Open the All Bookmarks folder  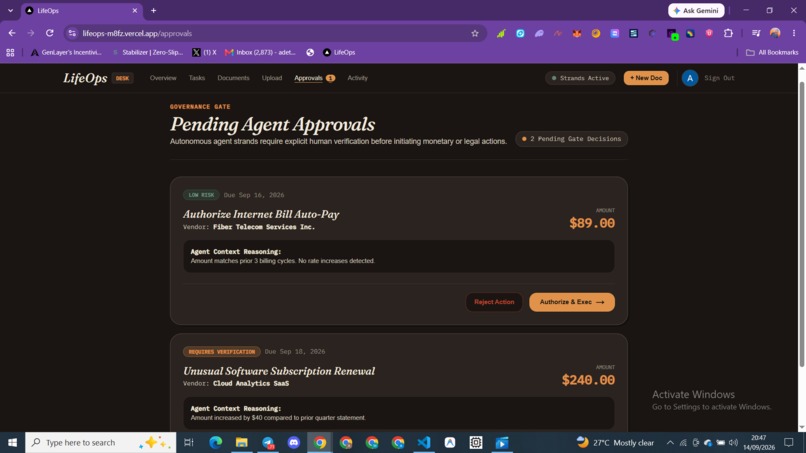(x=772, y=52)
